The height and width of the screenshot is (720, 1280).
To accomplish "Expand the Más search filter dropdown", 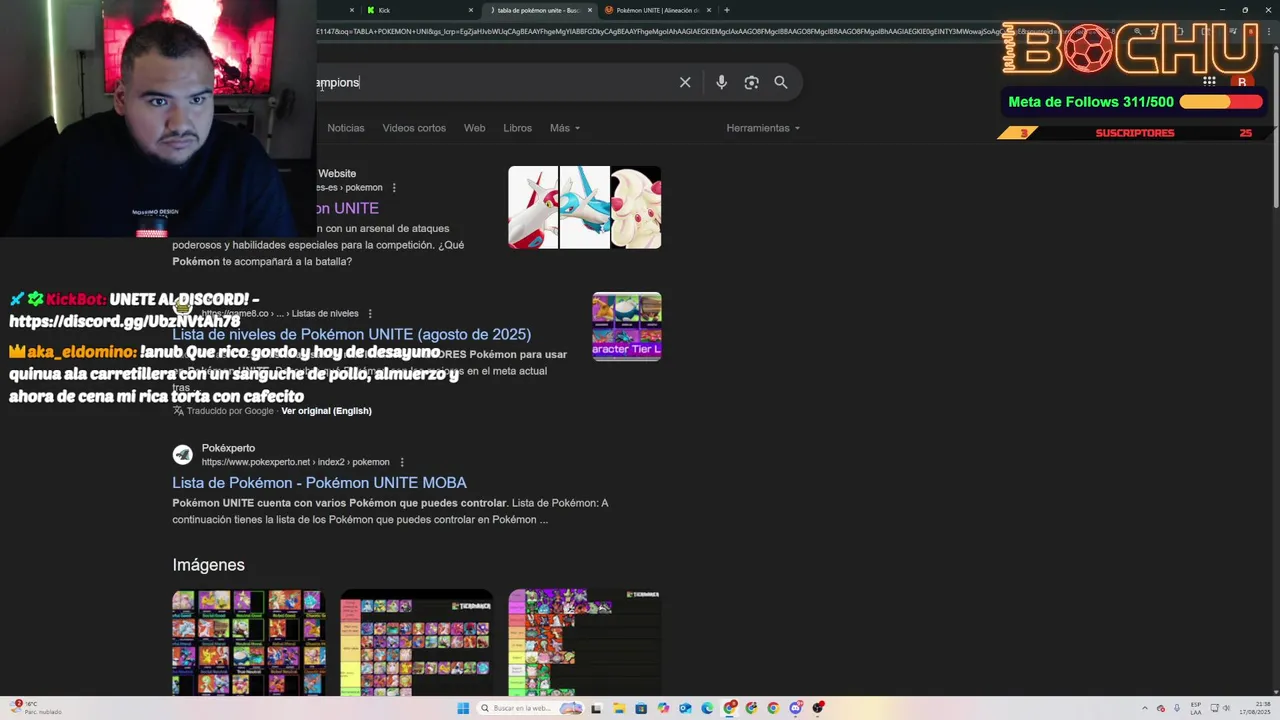I will [565, 128].
